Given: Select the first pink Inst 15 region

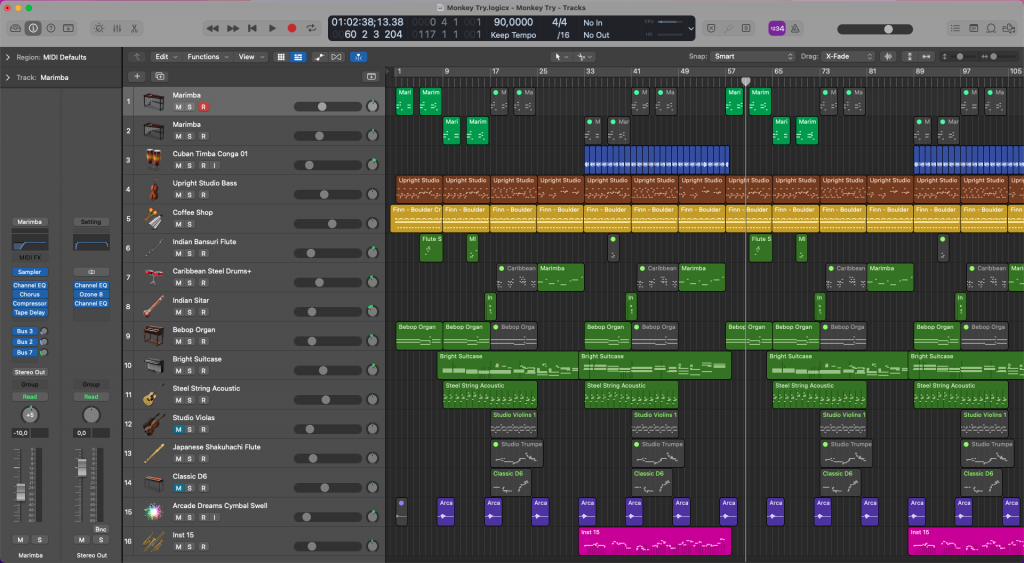Looking at the screenshot, I should click(x=654, y=541).
